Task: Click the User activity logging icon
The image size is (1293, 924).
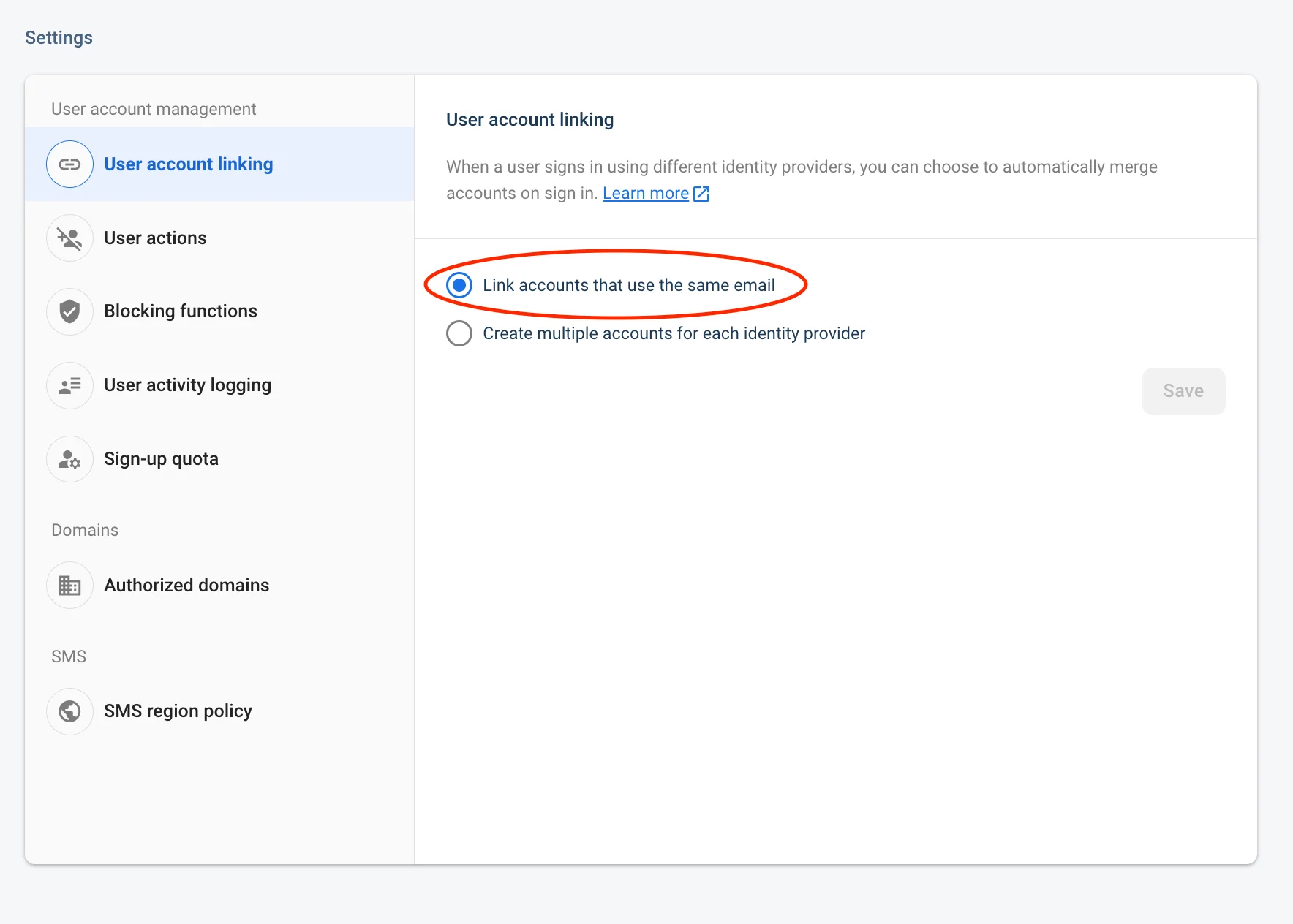Action: (x=69, y=385)
